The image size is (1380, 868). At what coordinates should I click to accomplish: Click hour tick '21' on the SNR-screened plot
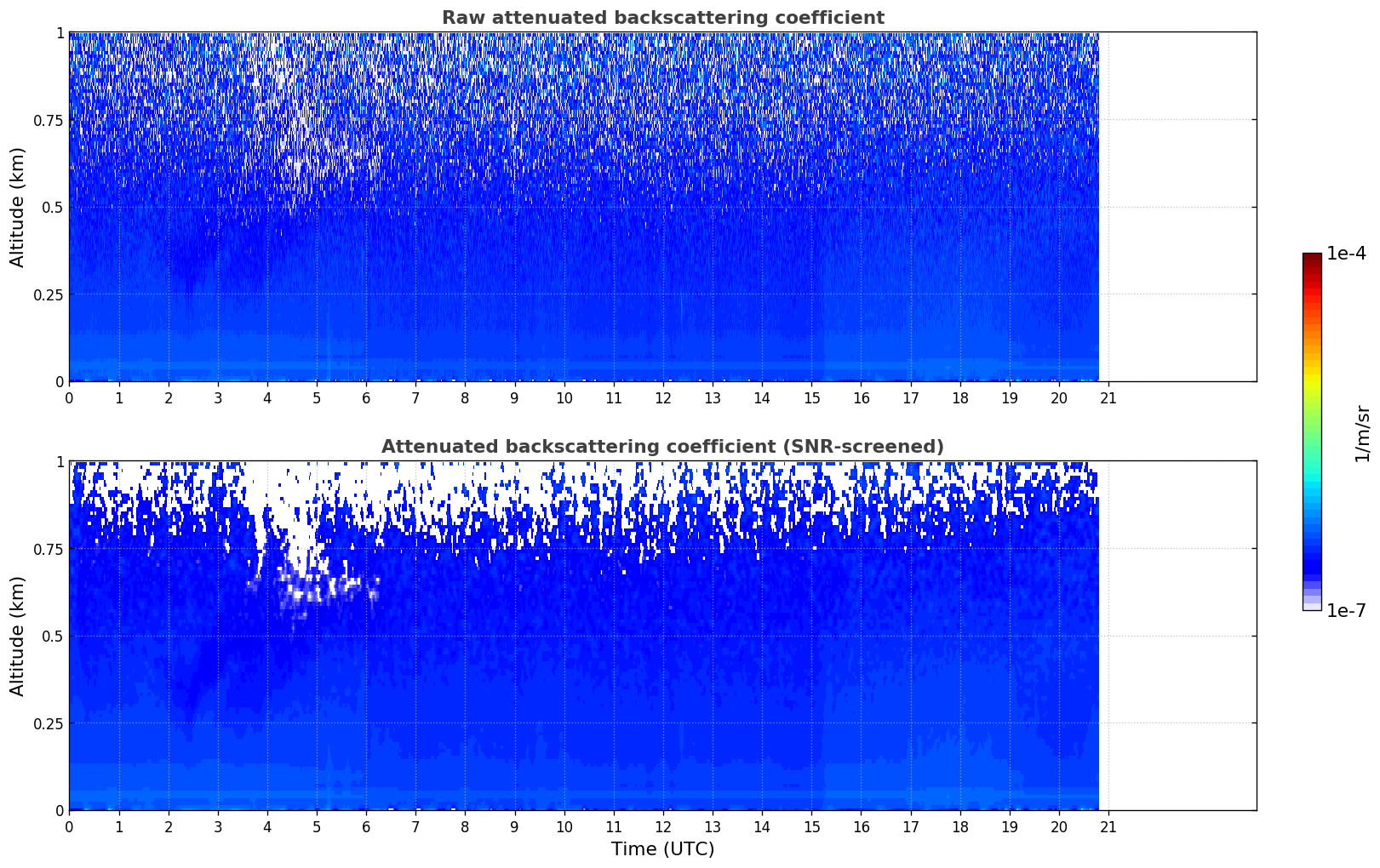coord(1108,826)
